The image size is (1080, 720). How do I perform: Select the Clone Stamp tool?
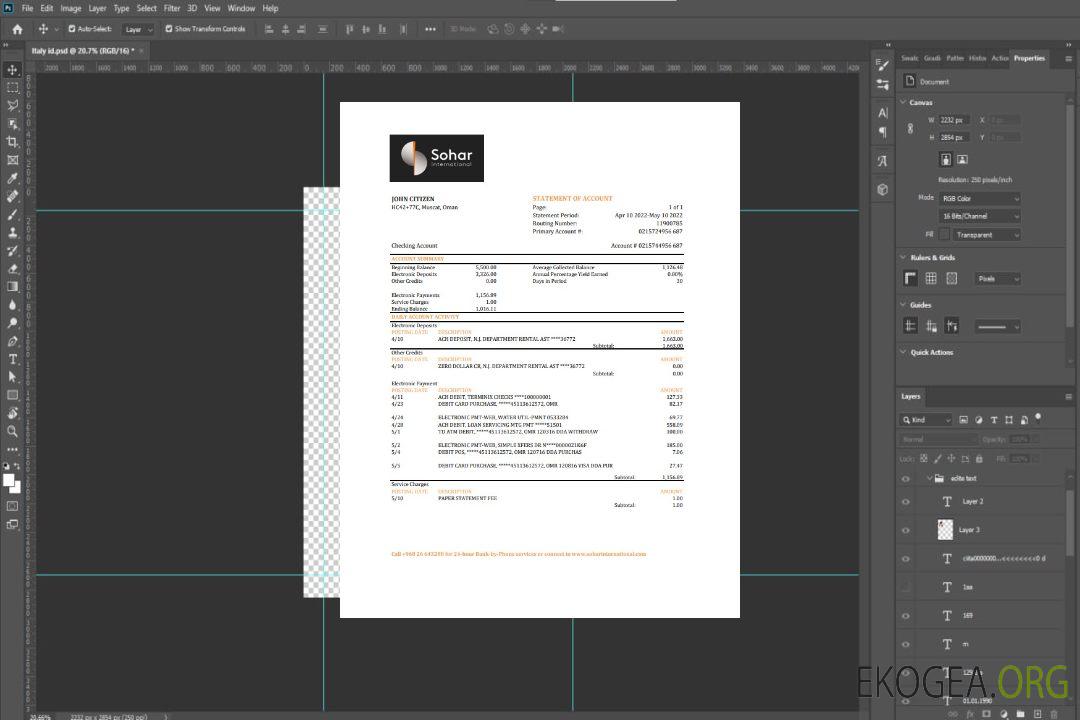pyautogui.click(x=12, y=233)
